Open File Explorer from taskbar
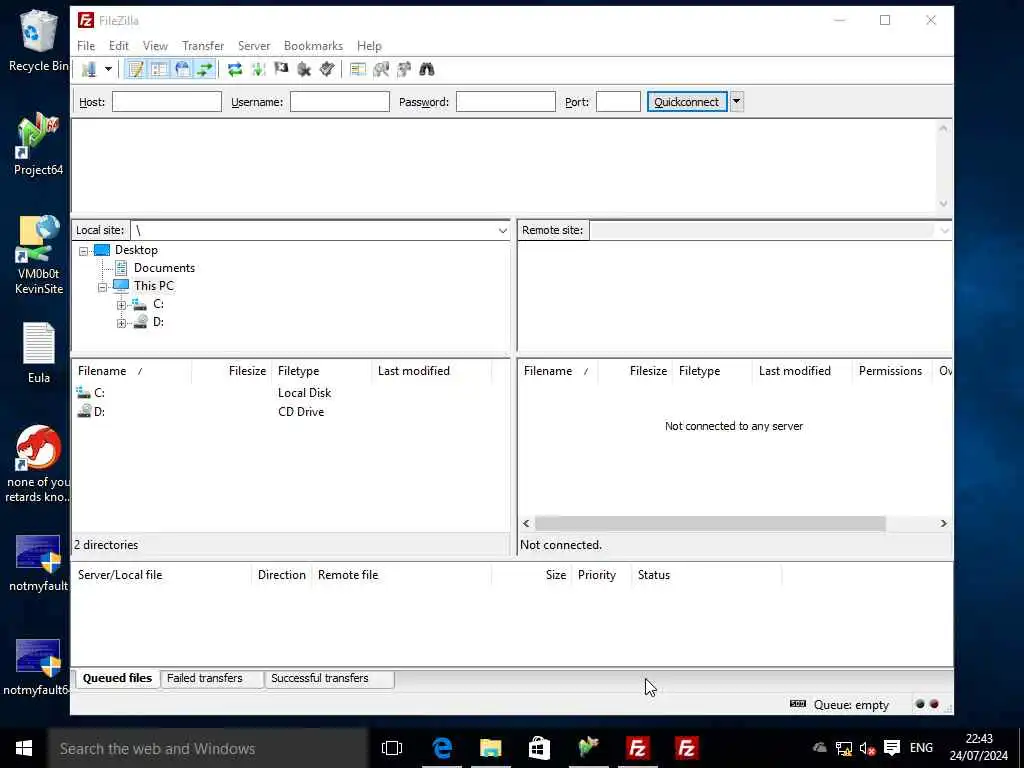 (x=490, y=748)
